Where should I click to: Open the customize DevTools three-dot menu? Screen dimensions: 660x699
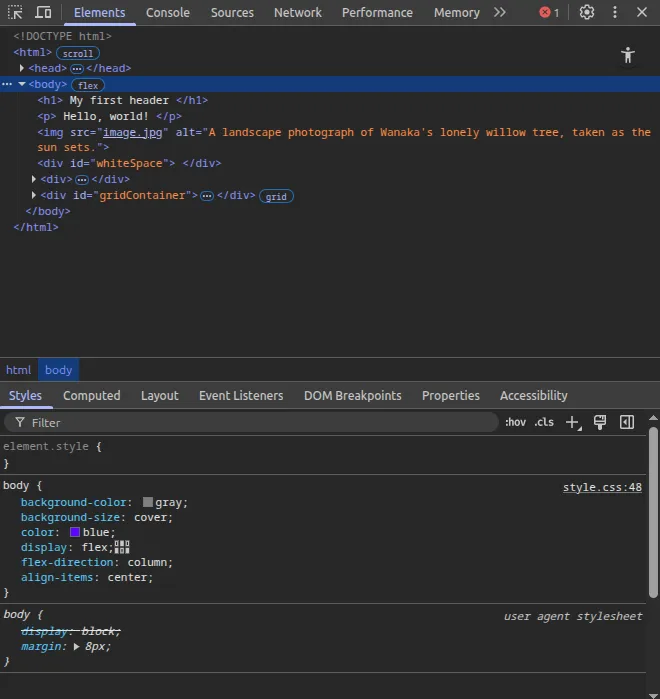click(x=615, y=12)
